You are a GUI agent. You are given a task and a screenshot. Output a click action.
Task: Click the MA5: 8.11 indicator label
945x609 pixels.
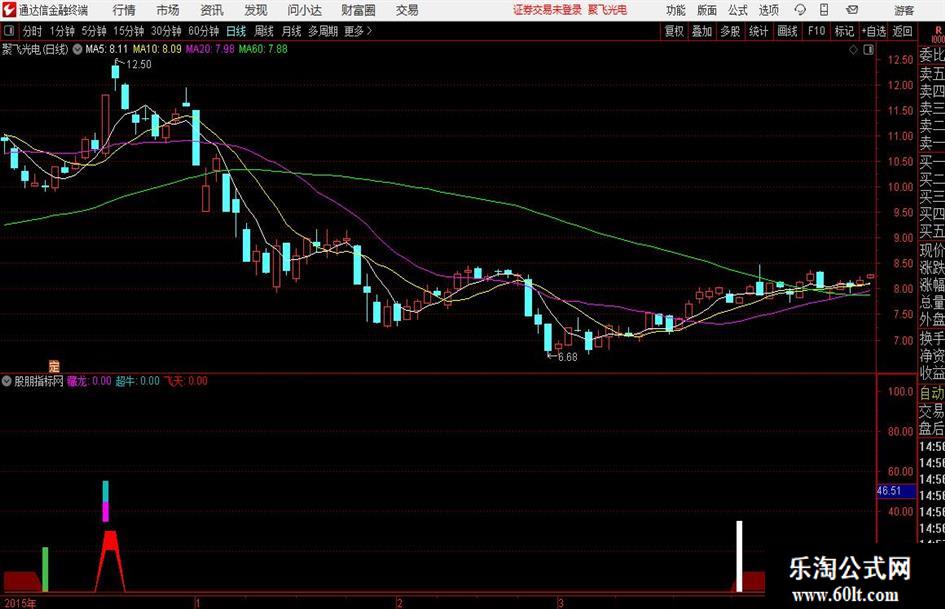click(107, 49)
